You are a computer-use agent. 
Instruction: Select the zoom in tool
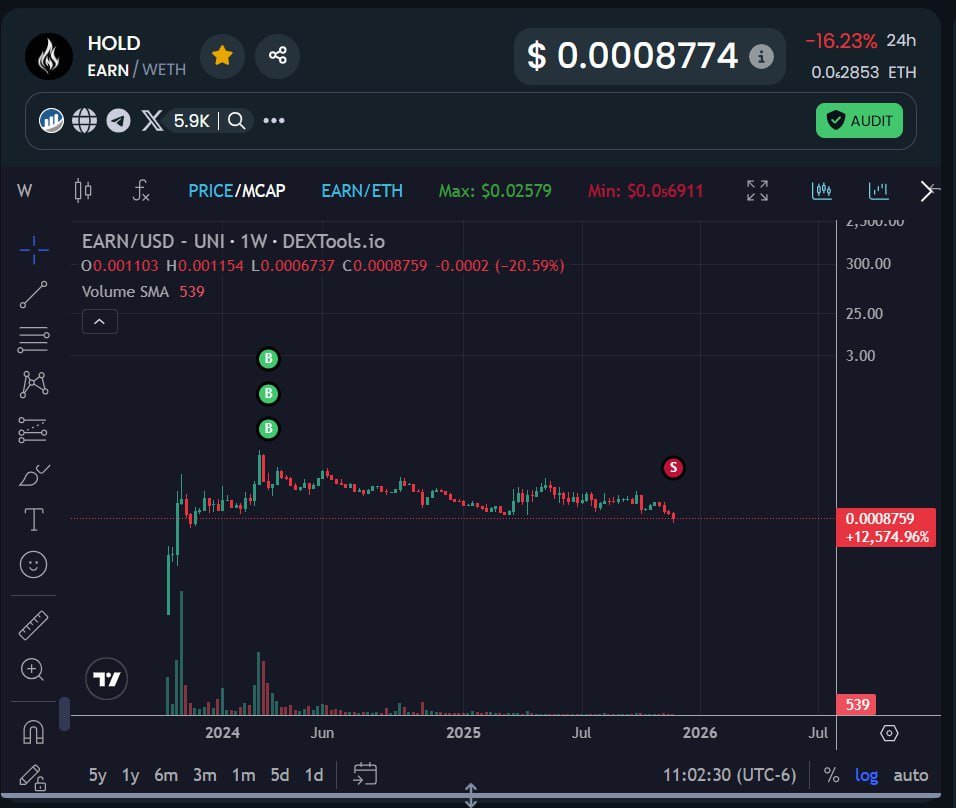[x=32, y=670]
